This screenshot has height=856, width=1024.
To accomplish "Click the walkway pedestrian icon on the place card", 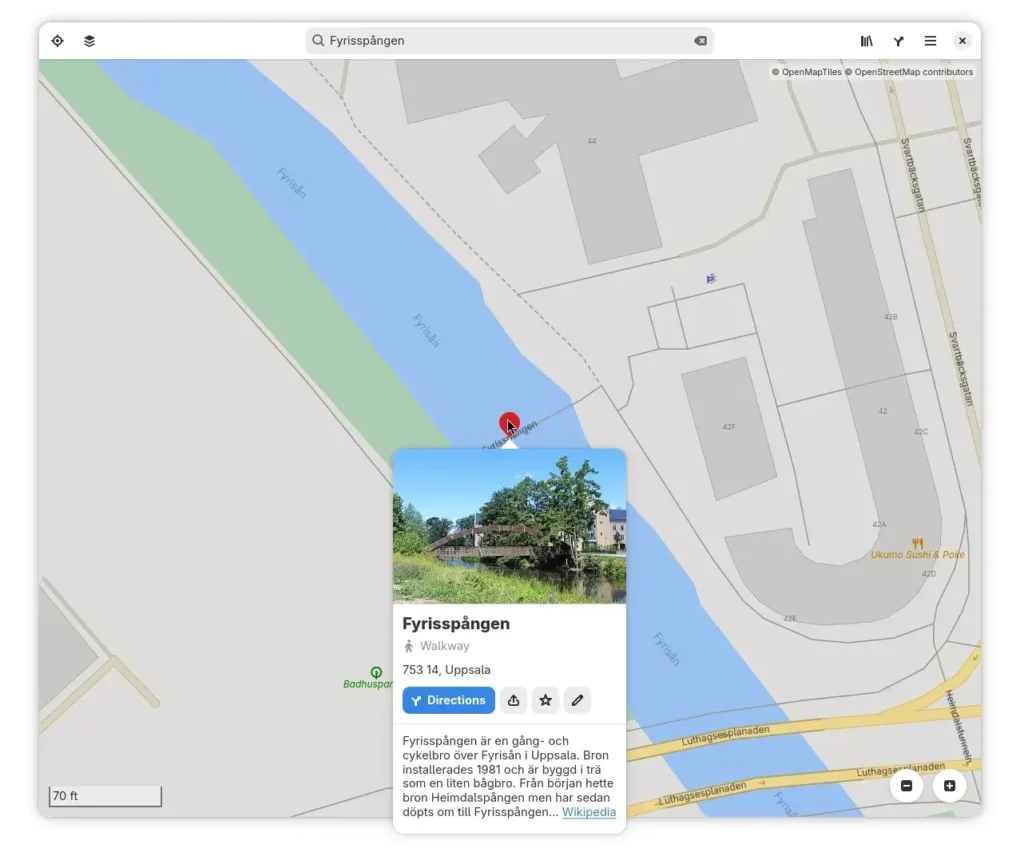I will 408,645.
